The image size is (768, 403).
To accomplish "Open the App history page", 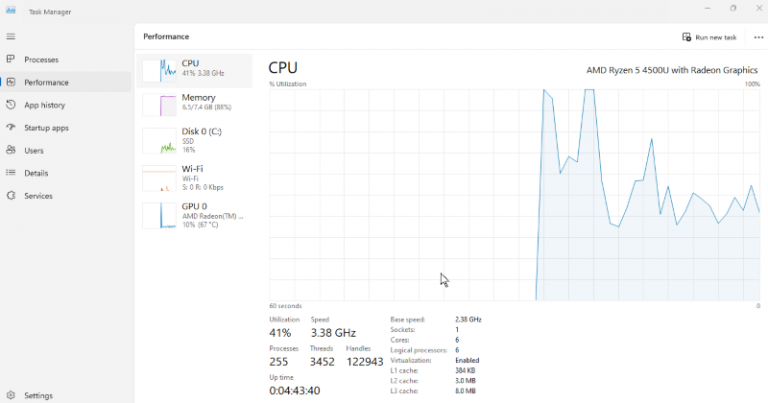I will [45, 105].
